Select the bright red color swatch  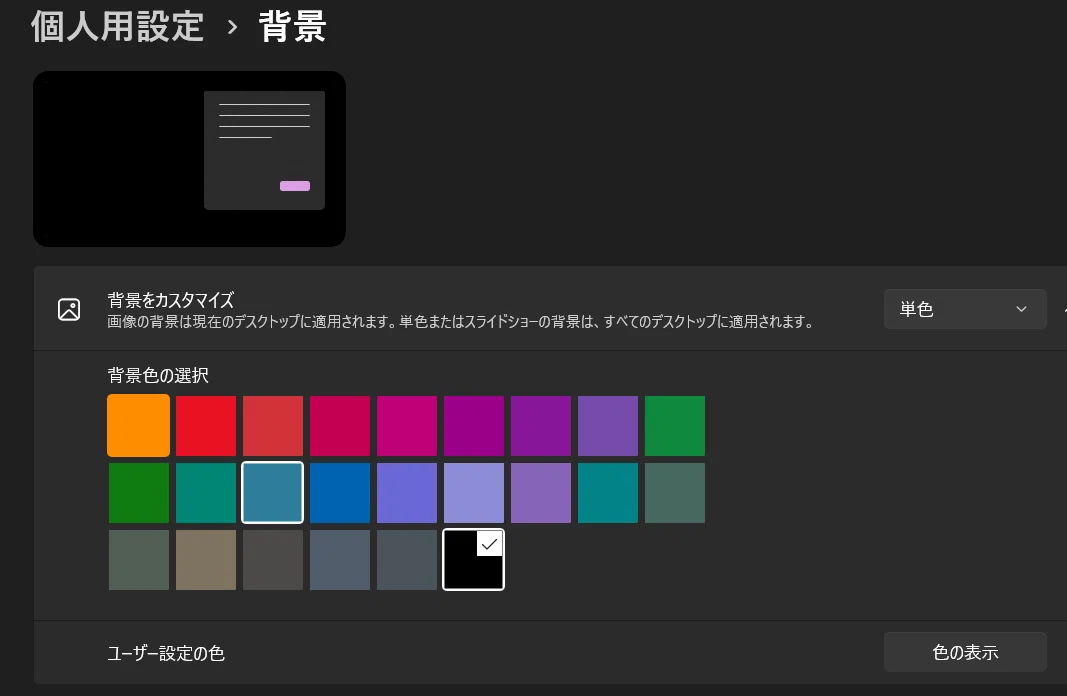pyautogui.click(x=206, y=426)
